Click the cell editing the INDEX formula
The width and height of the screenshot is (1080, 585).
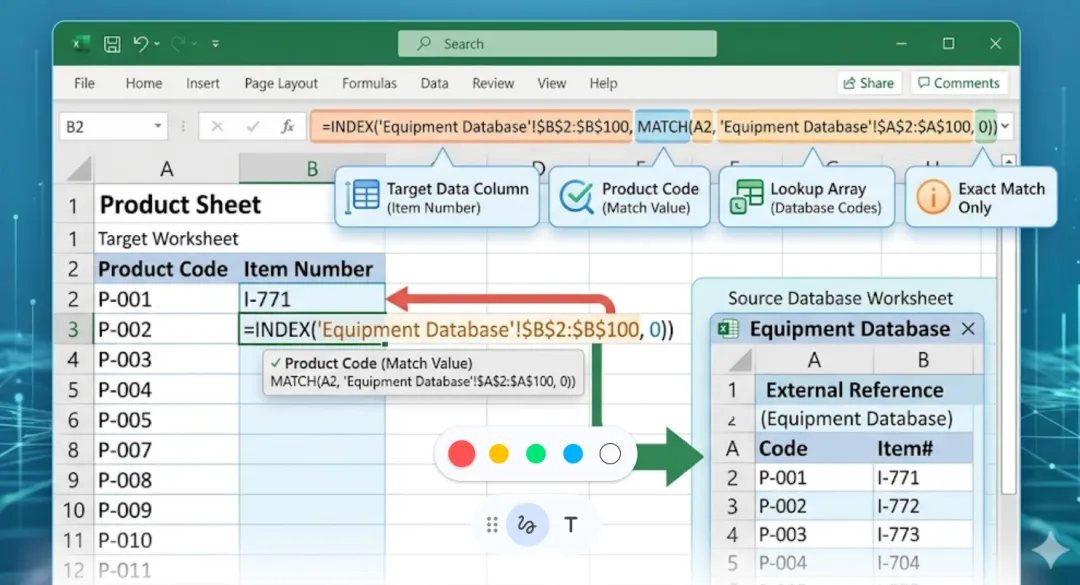pyautogui.click(x=312, y=329)
